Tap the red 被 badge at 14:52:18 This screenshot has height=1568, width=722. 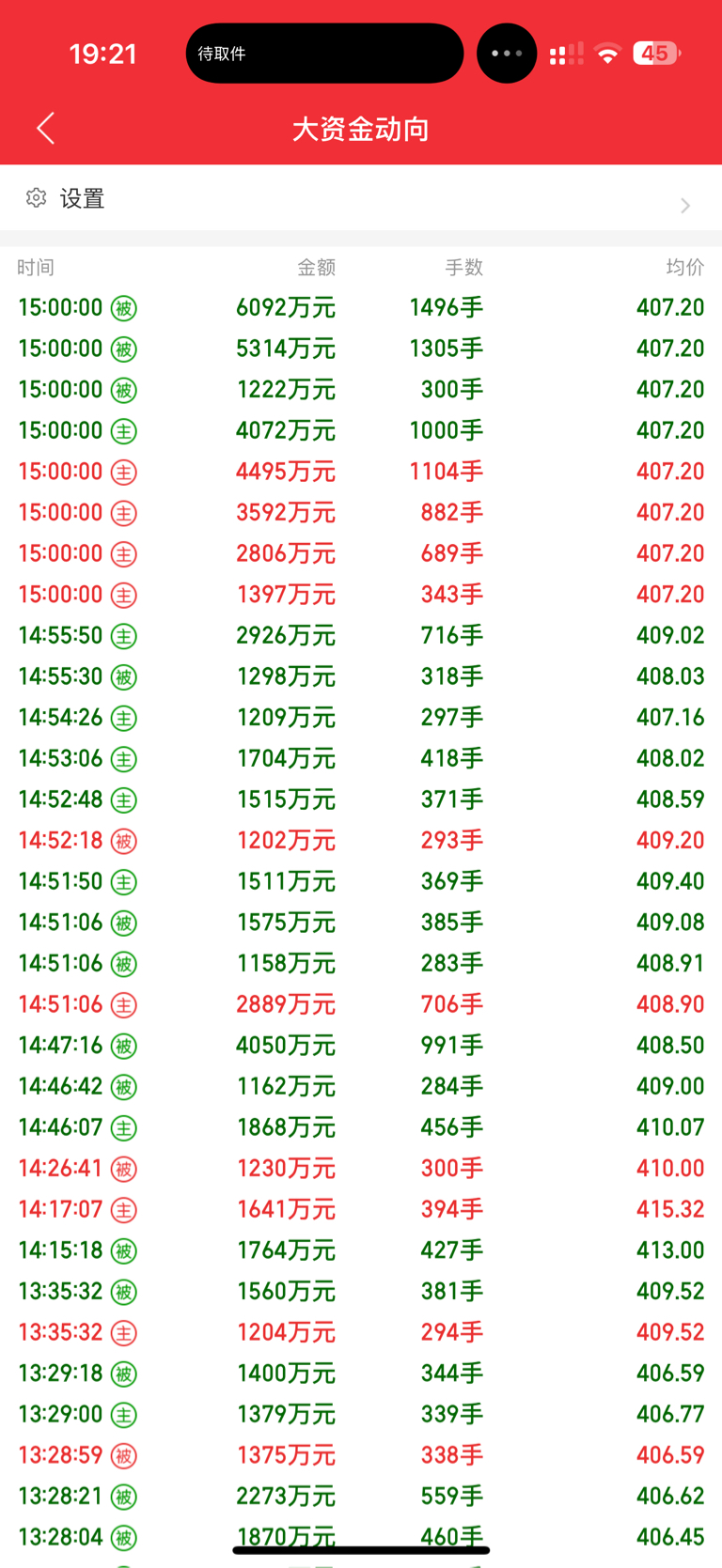pyautogui.click(x=124, y=841)
